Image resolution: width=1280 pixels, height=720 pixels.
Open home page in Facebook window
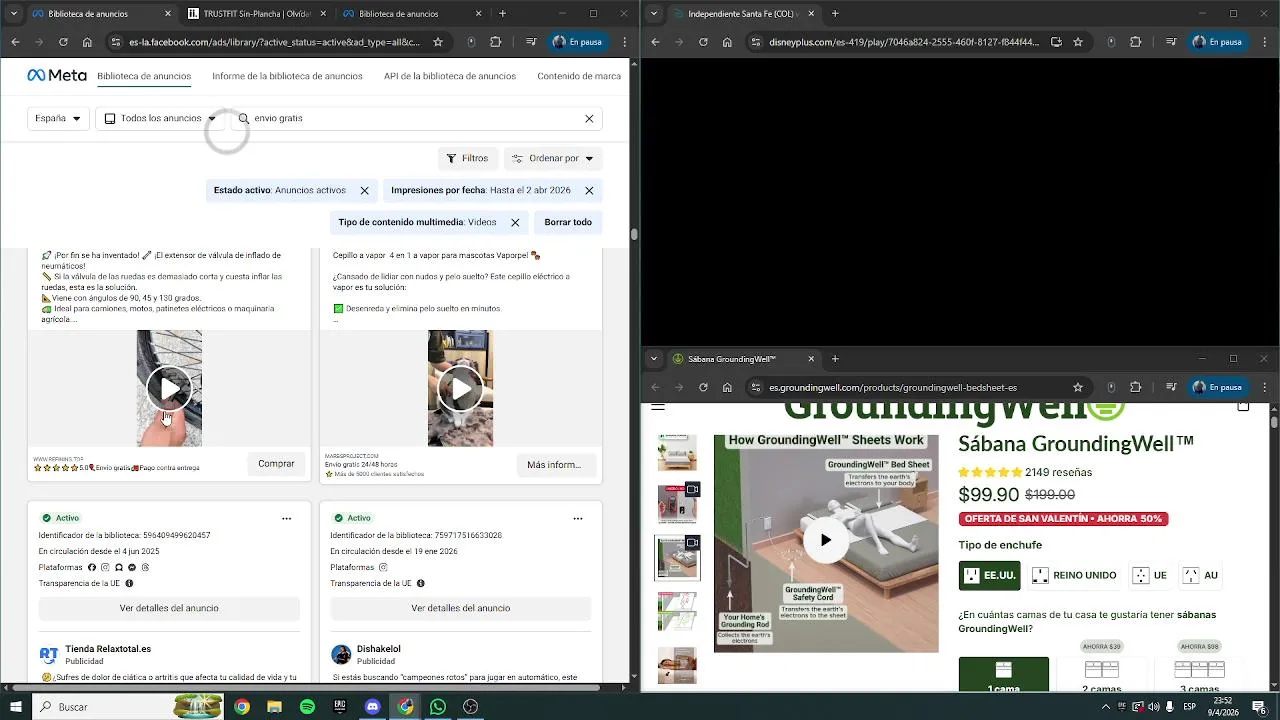coord(87,42)
